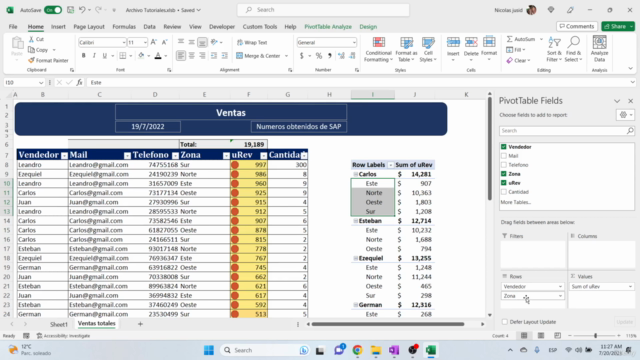Switch to Sheet1 worksheet tab
The height and width of the screenshot is (360, 640).
[x=58, y=324]
